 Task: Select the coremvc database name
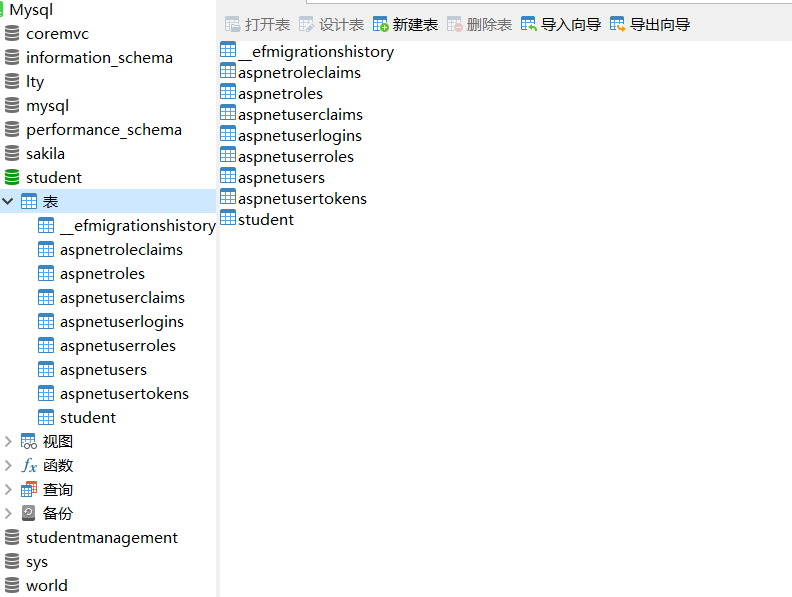(58, 34)
